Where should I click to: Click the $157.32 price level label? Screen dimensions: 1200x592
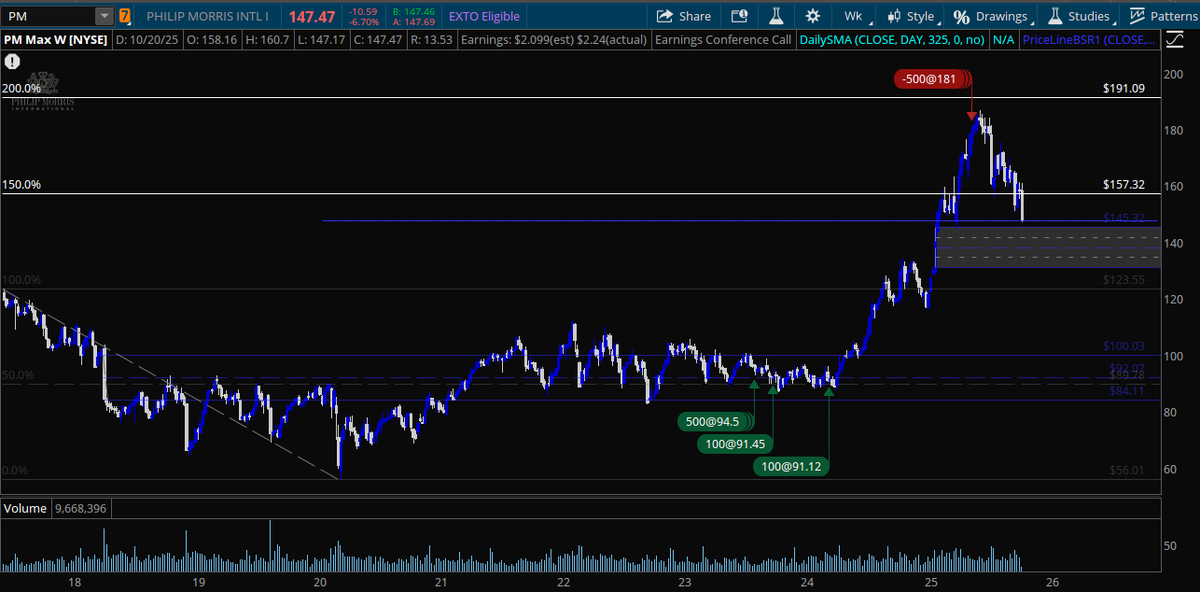1123,185
